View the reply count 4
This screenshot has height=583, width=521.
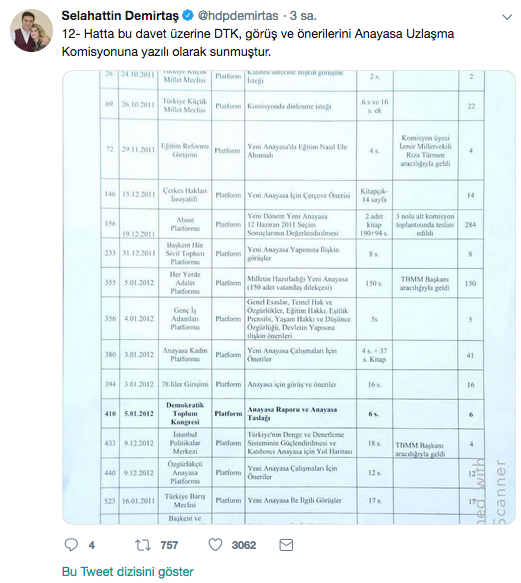coord(91,545)
